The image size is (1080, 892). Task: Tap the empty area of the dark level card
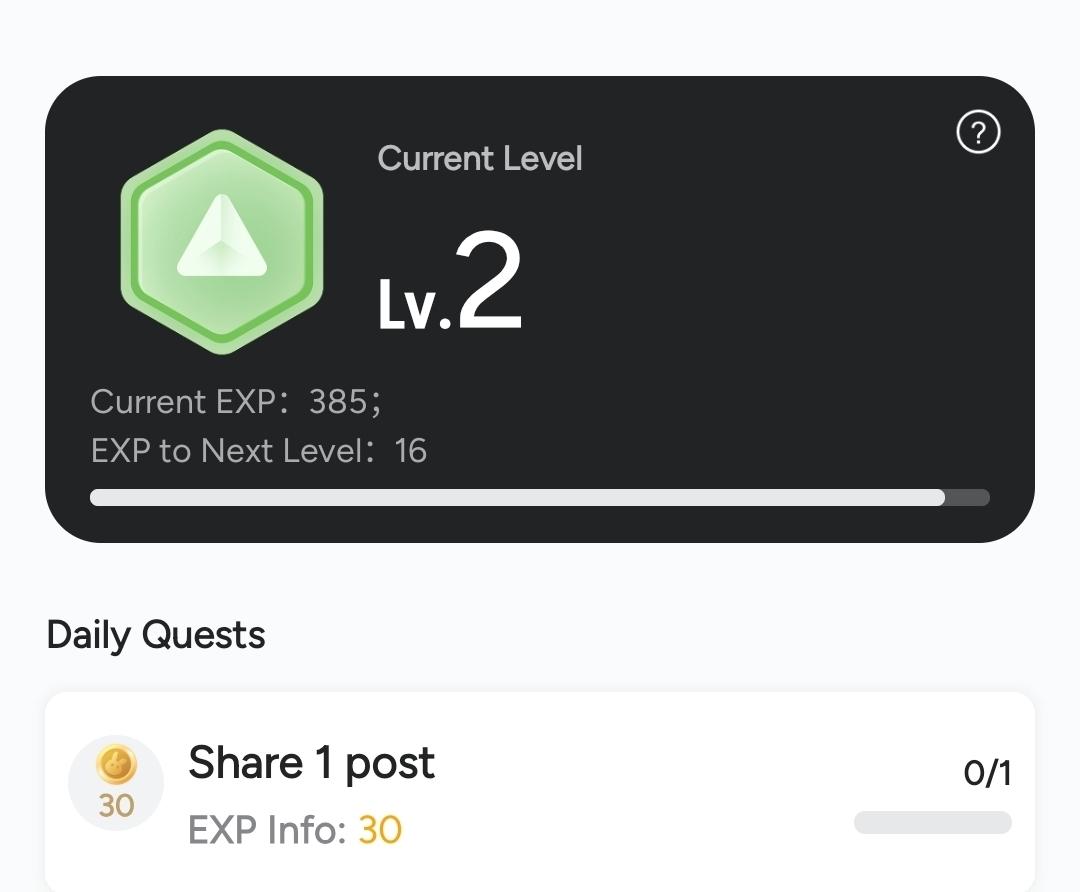tap(780, 300)
